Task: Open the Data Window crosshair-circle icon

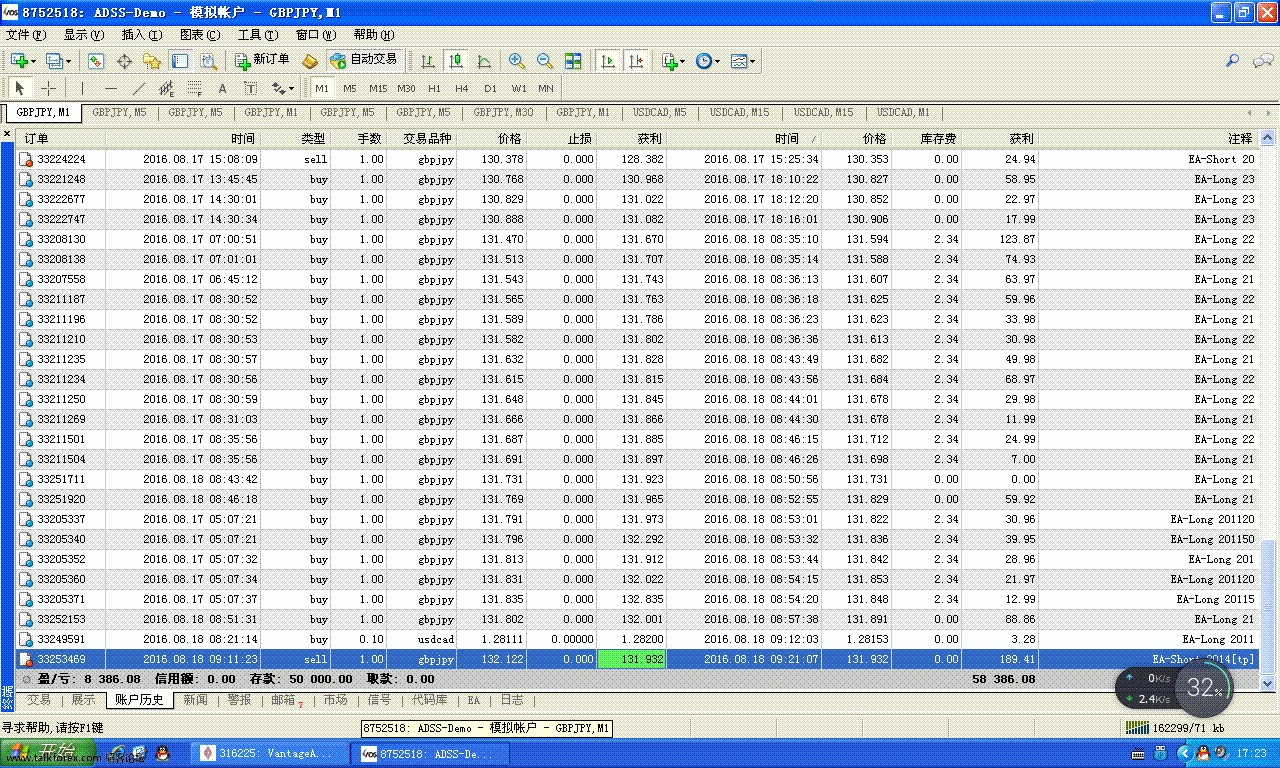Action: (124, 61)
